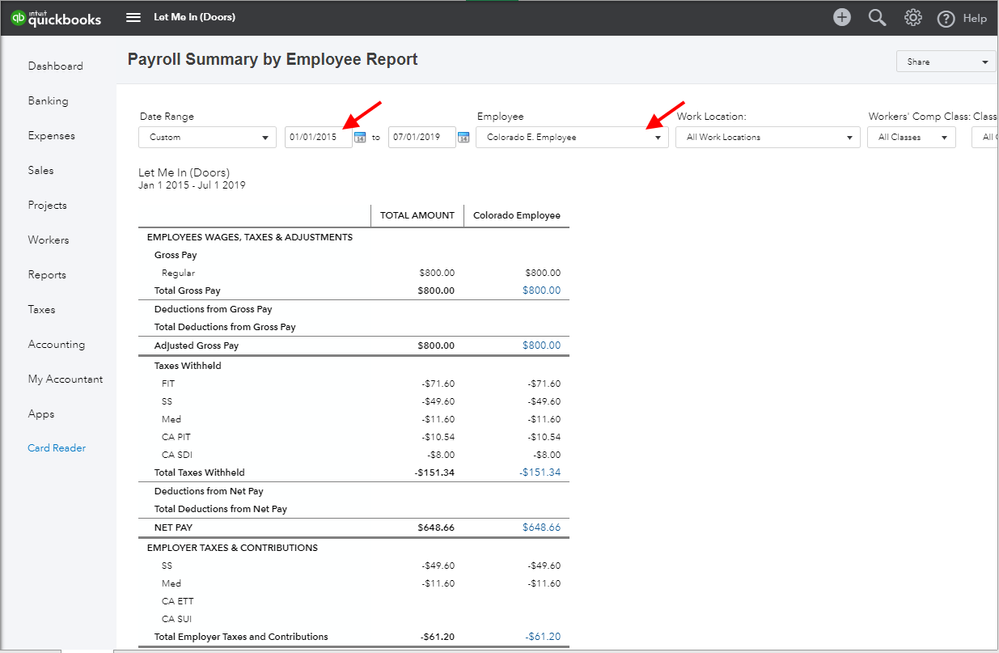Viewport: 999px width, 653px height.
Task: Toggle the hamburger navigation menu
Action: [133, 17]
